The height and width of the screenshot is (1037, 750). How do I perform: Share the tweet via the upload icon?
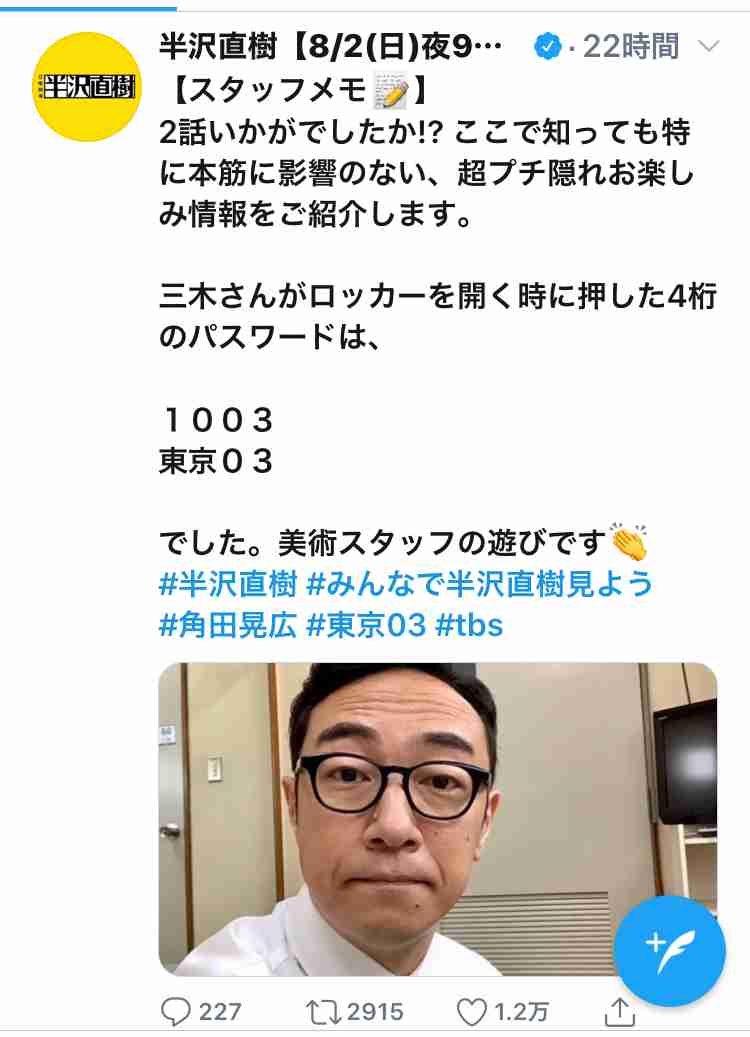(620, 1011)
